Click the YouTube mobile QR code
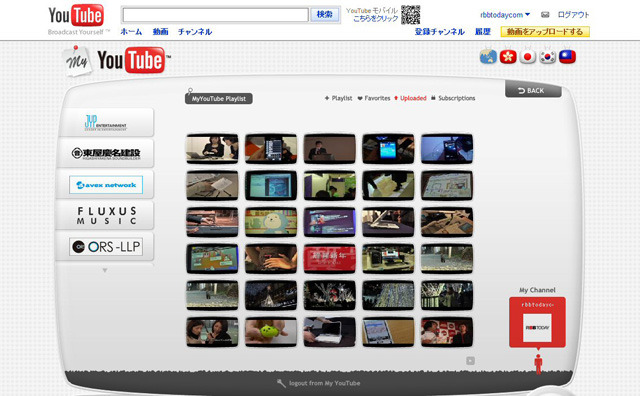The height and width of the screenshot is (396, 640). tap(410, 15)
